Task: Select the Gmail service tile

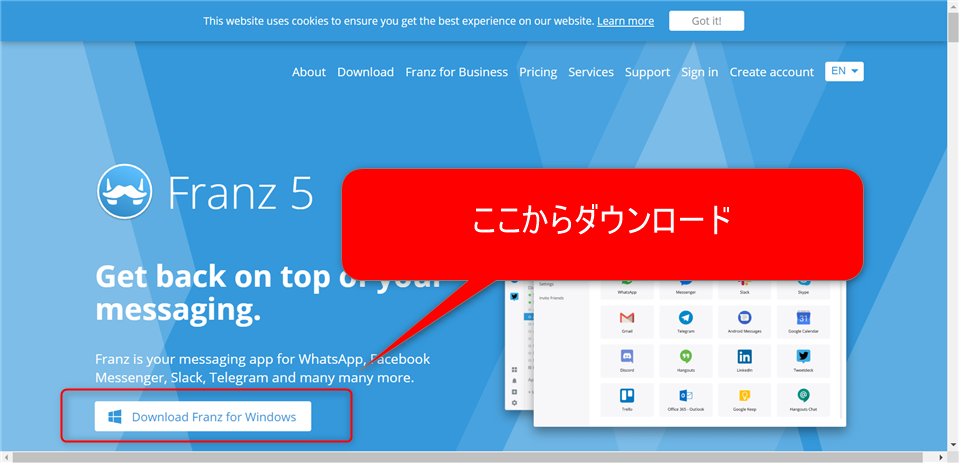Action: click(627, 322)
